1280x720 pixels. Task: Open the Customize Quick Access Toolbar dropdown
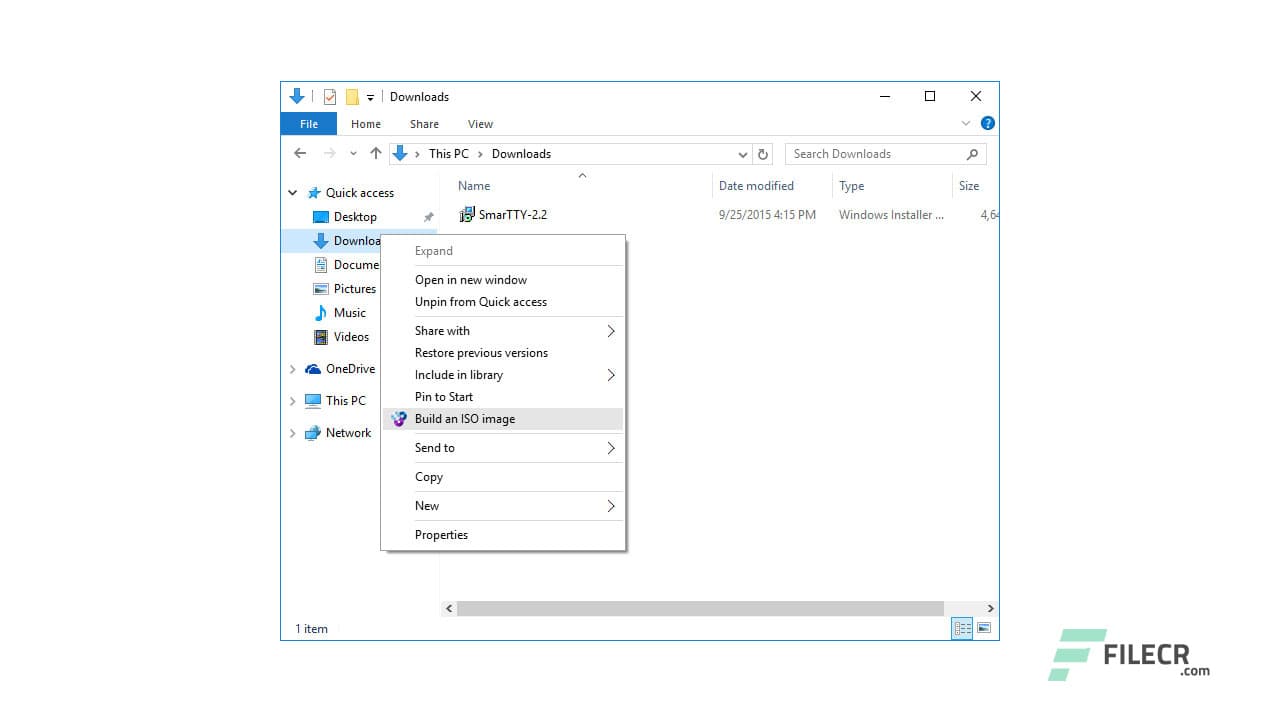372,96
